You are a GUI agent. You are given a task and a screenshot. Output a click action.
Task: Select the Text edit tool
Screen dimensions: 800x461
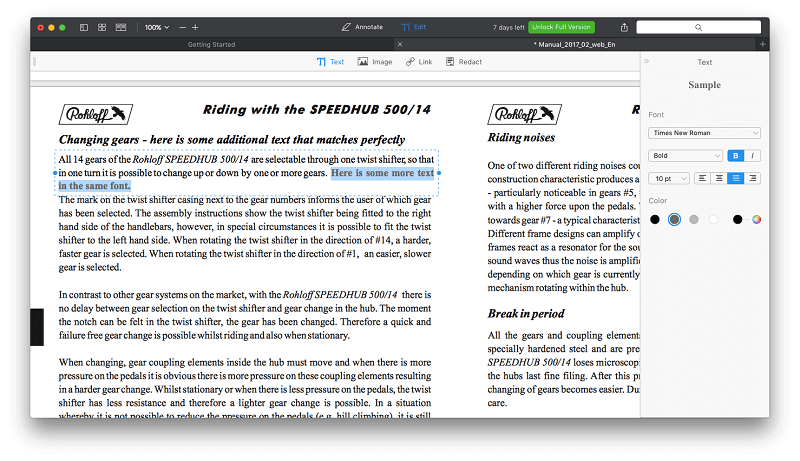(x=330, y=62)
